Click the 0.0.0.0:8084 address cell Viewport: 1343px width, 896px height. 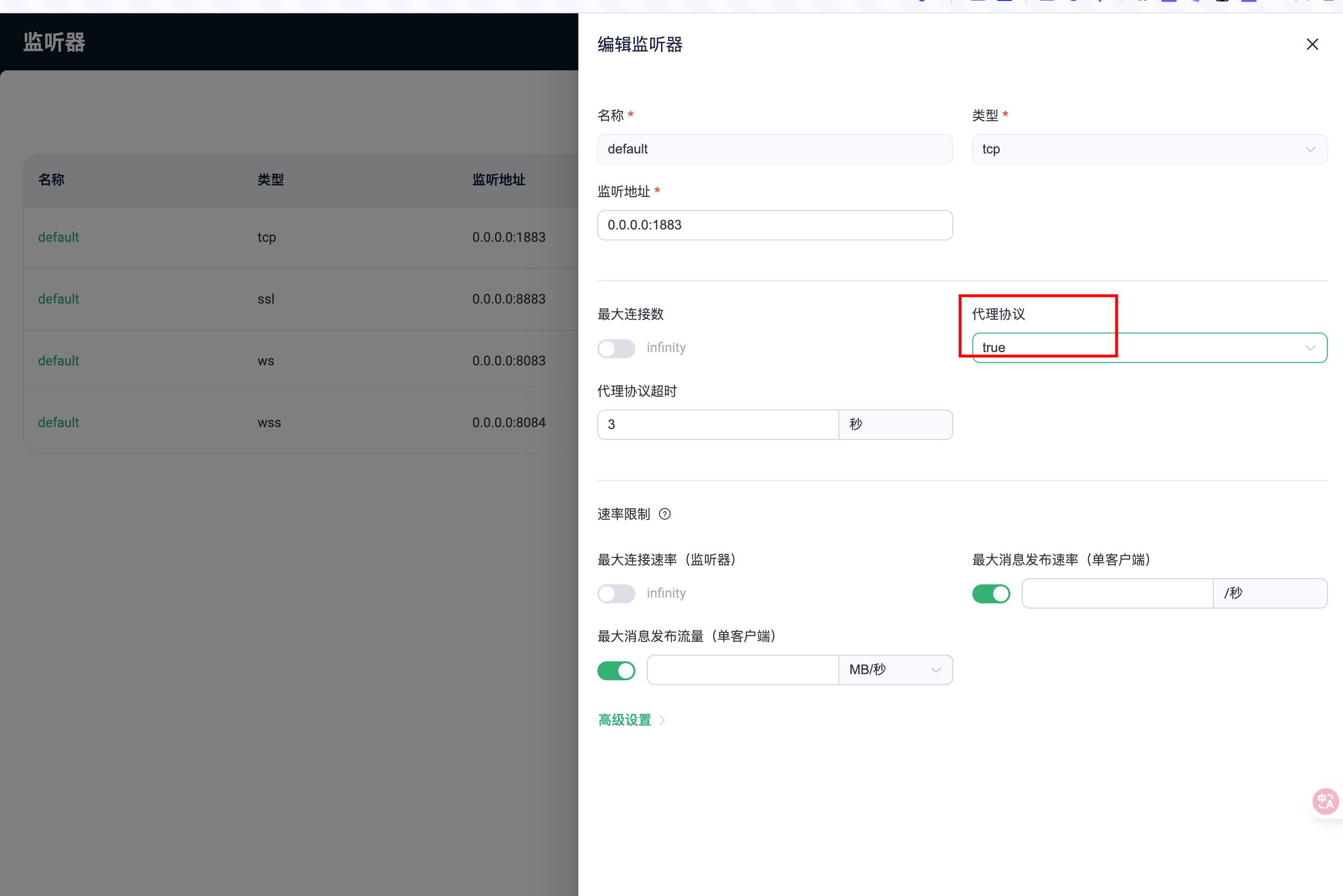(508, 422)
